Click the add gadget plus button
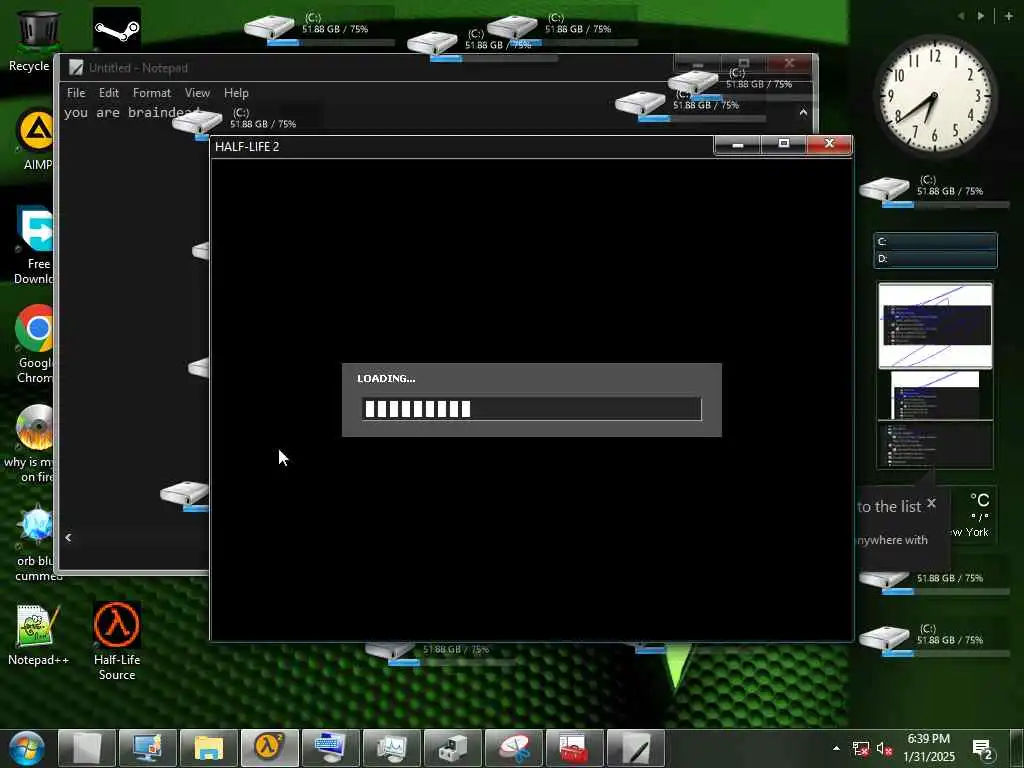Image resolution: width=1024 pixels, height=768 pixels. pyautogui.click(x=1009, y=16)
